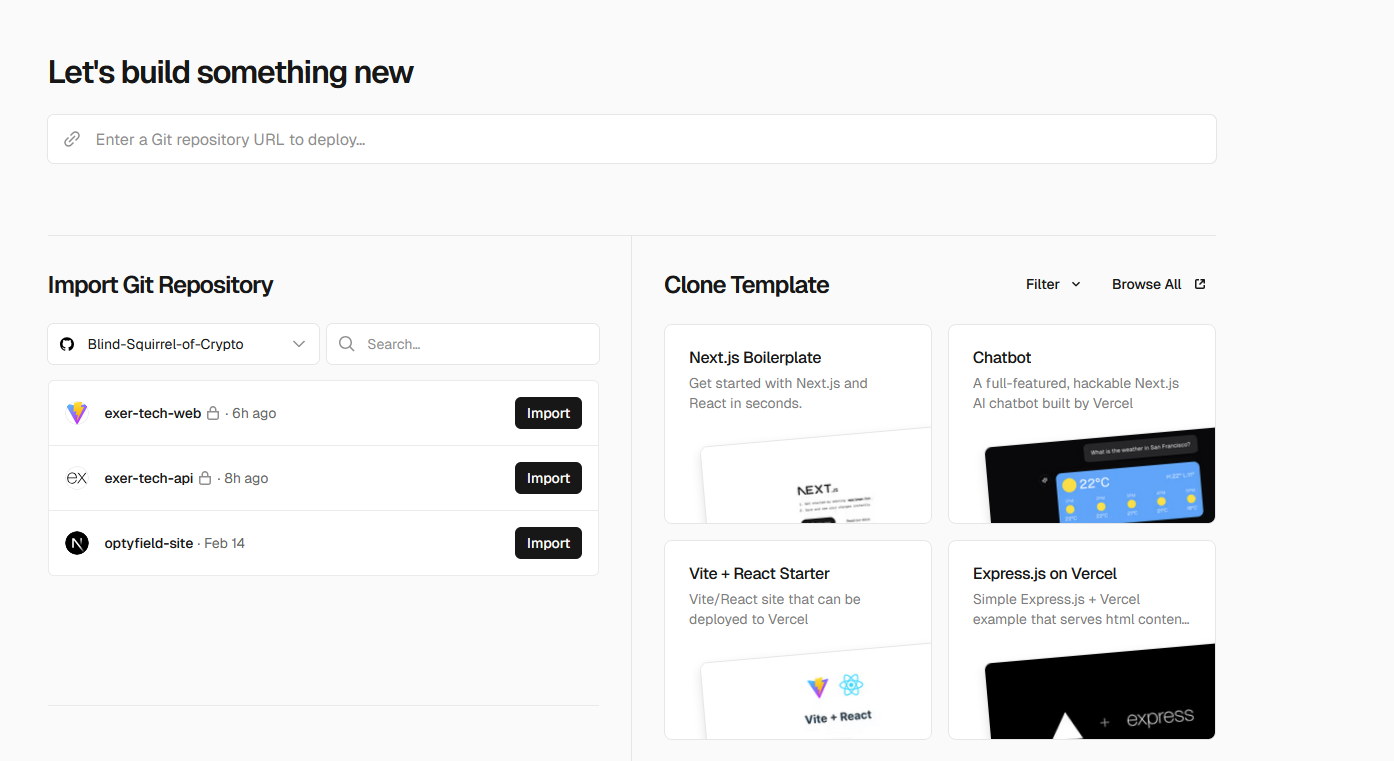The height and width of the screenshot is (761, 1394).
Task: Click the "Feb 14" date text
Action: coord(225,543)
